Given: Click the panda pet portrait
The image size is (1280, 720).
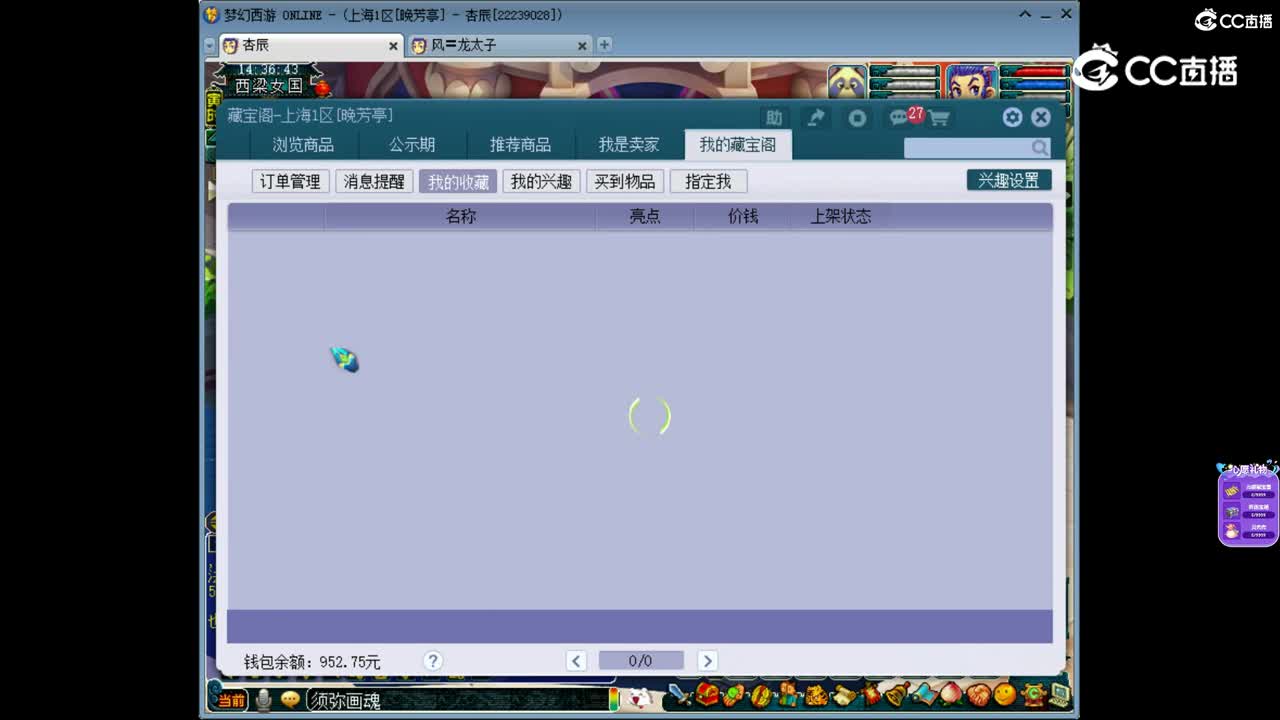Looking at the screenshot, I should [847, 82].
